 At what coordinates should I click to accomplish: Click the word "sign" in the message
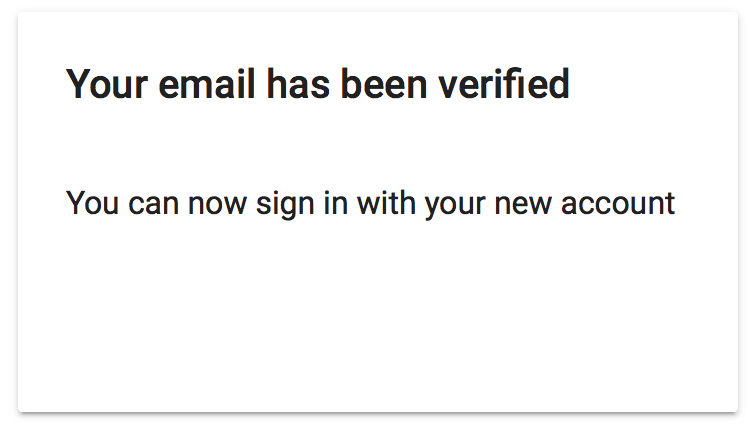tap(285, 205)
